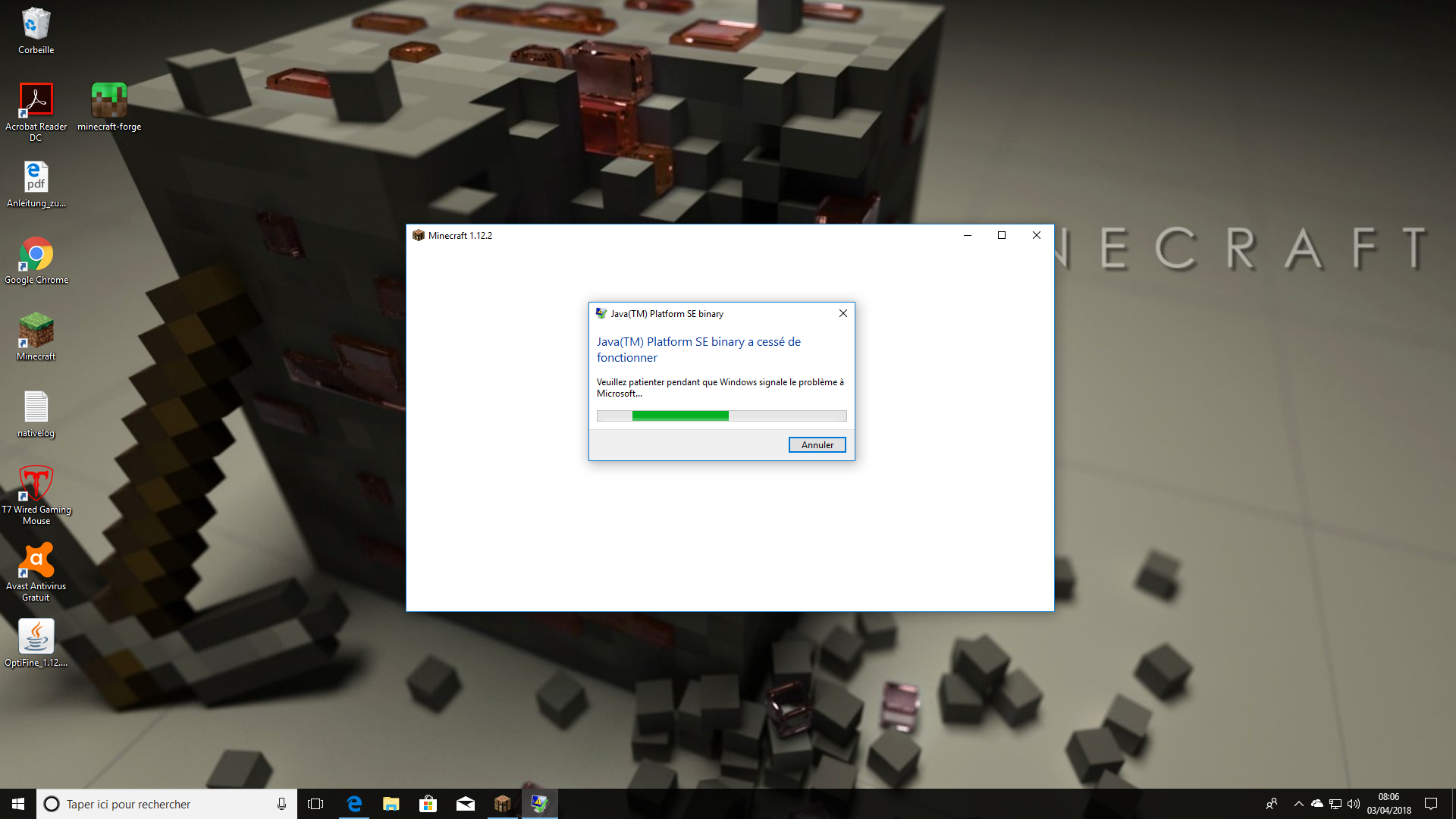Open Task View from the taskbar
1456x819 pixels.
315,804
